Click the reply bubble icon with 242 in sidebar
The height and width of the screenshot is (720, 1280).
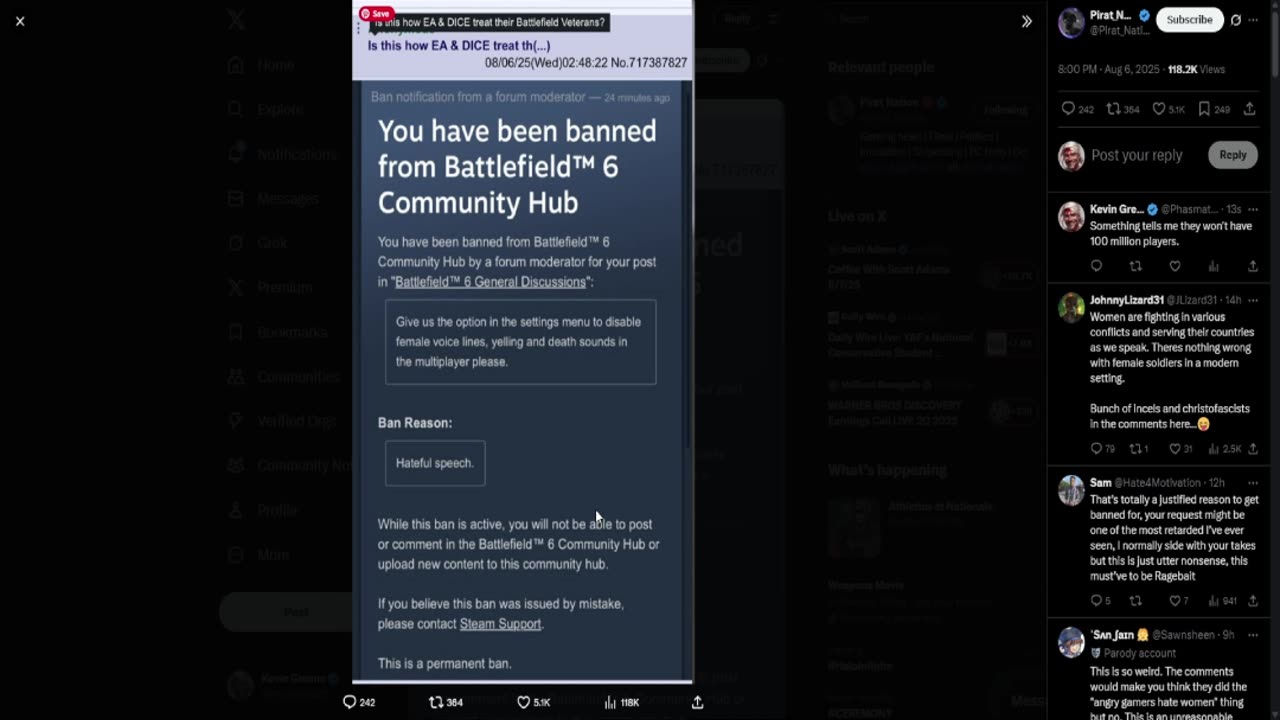[1068, 109]
